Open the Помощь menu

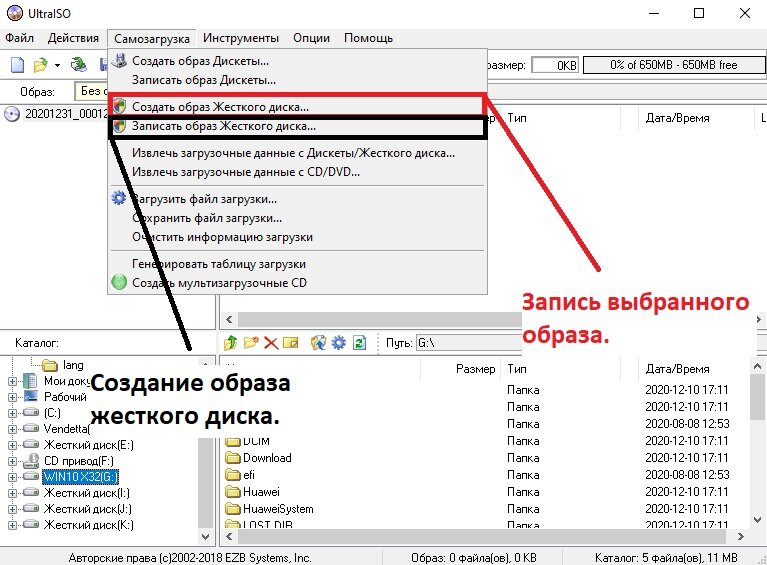point(368,38)
